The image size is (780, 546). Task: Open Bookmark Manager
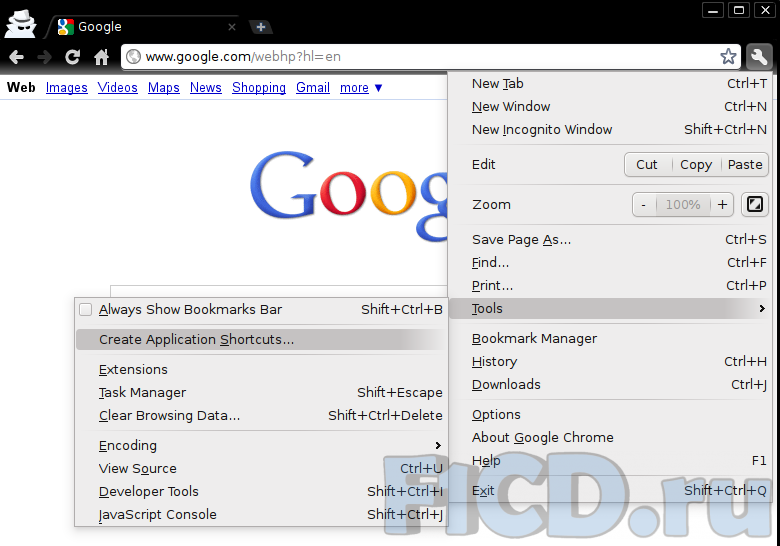coord(612,339)
